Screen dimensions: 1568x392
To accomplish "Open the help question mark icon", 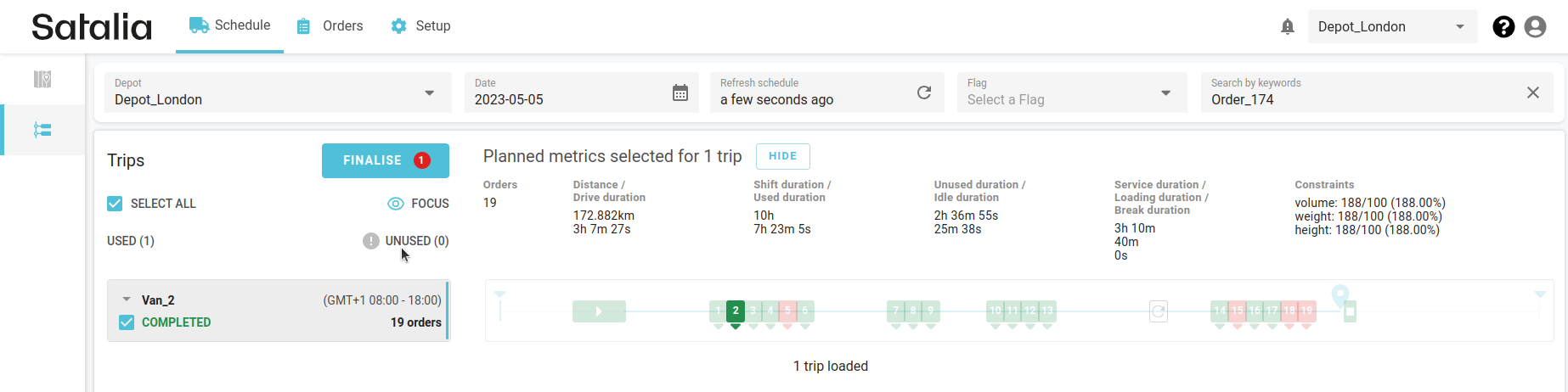I will point(1503,26).
